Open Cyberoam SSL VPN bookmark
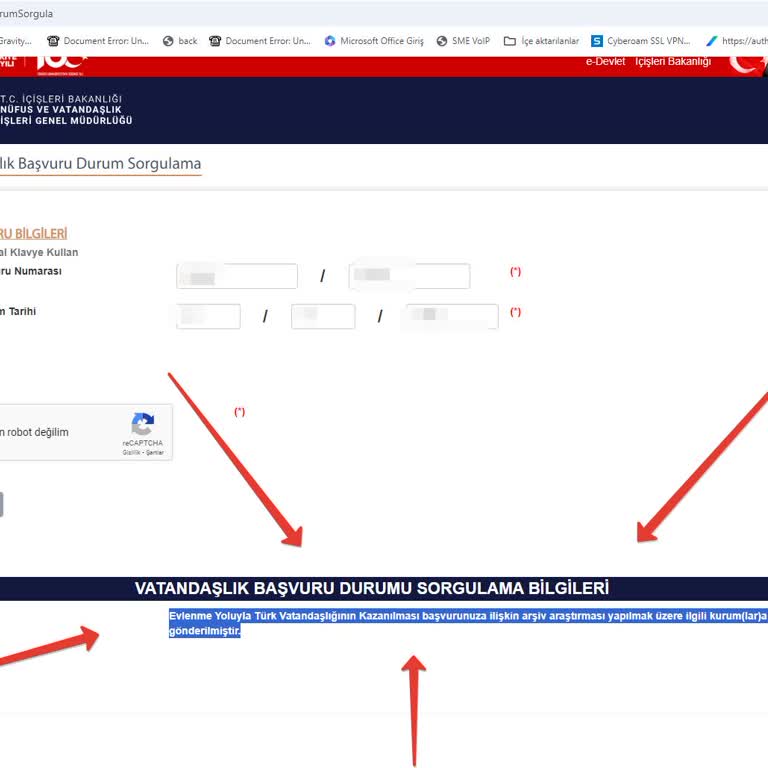 641,41
